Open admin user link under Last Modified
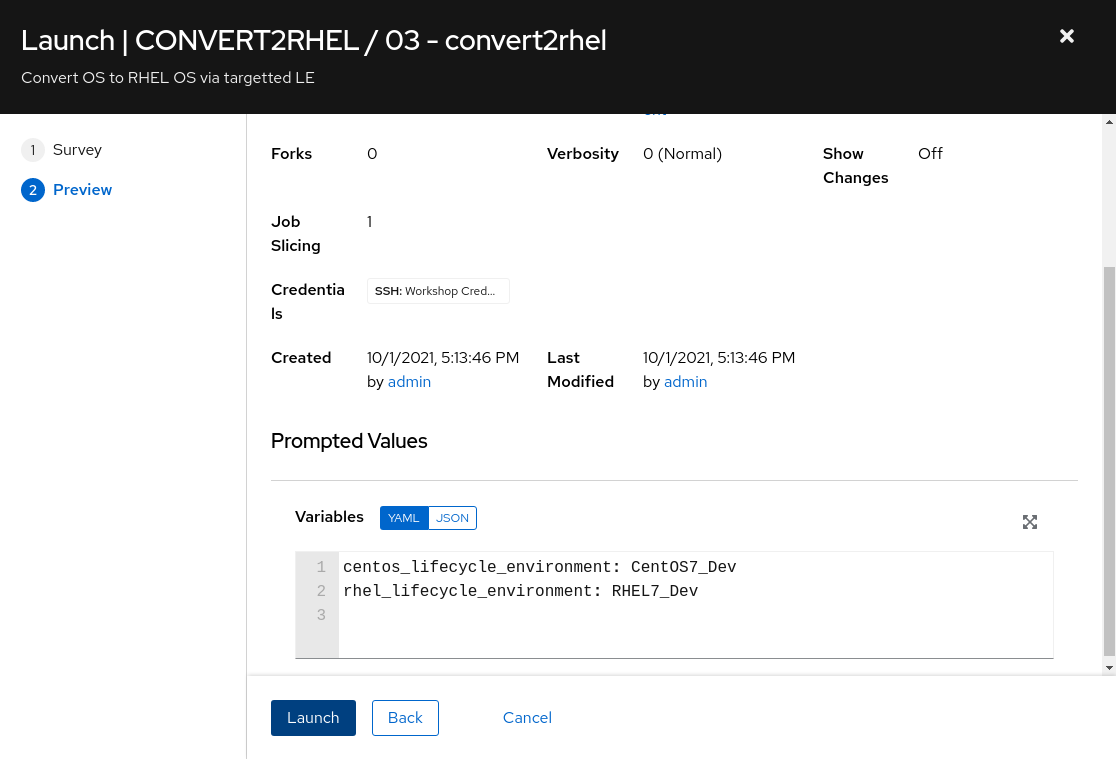The image size is (1116, 759). pos(685,382)
